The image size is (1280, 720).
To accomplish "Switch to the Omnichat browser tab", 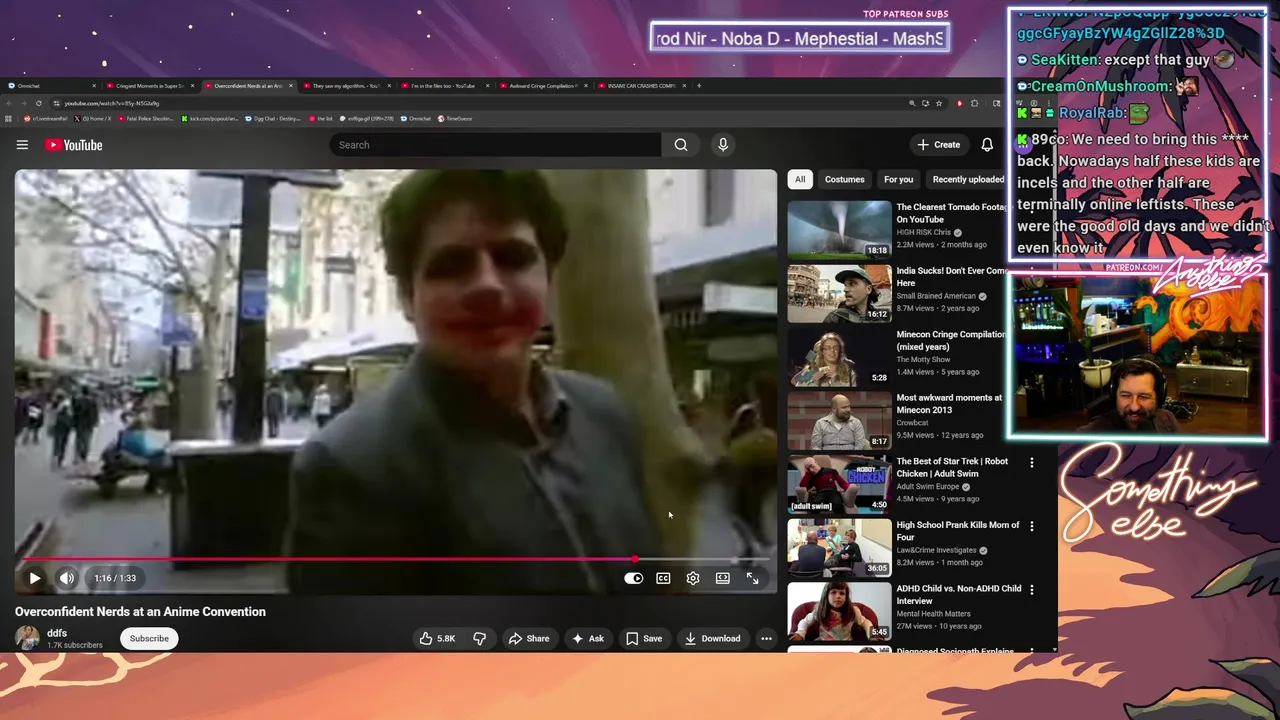I will (x=50, y=86).
